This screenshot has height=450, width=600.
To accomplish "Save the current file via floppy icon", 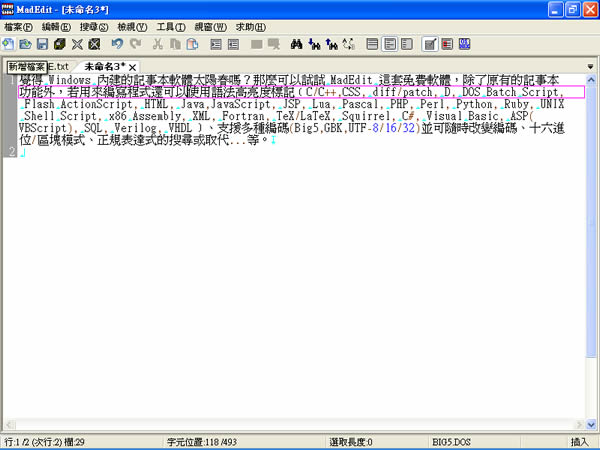I will click(42, 44).
